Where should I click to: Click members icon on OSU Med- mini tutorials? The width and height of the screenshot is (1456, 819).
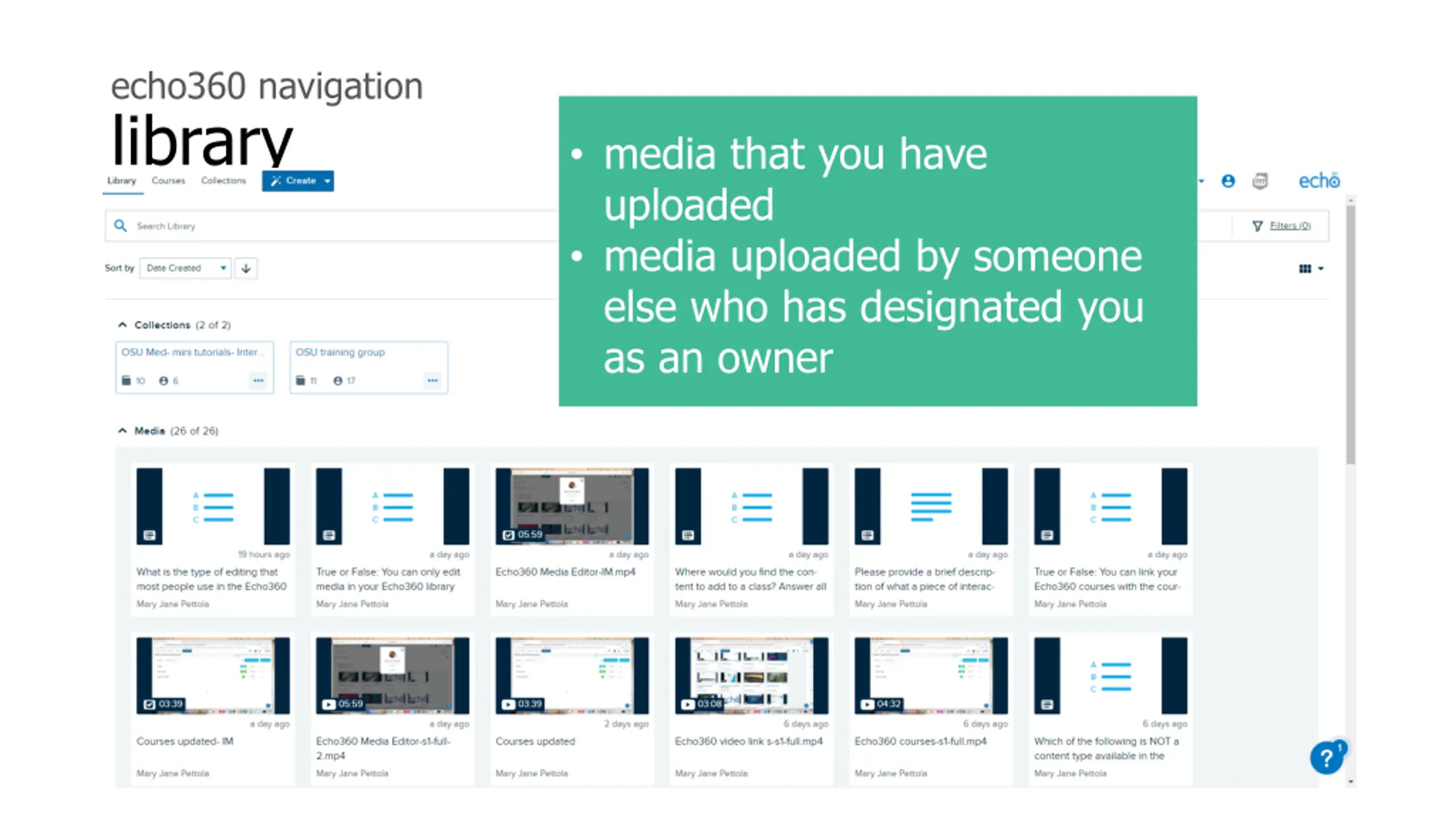pyautogui.click(x=164, y=380)
